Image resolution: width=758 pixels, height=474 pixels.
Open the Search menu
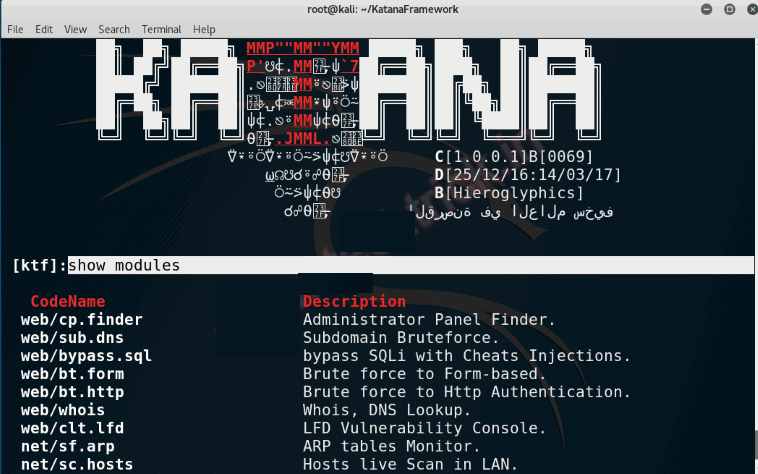click(x=114, y=29)
